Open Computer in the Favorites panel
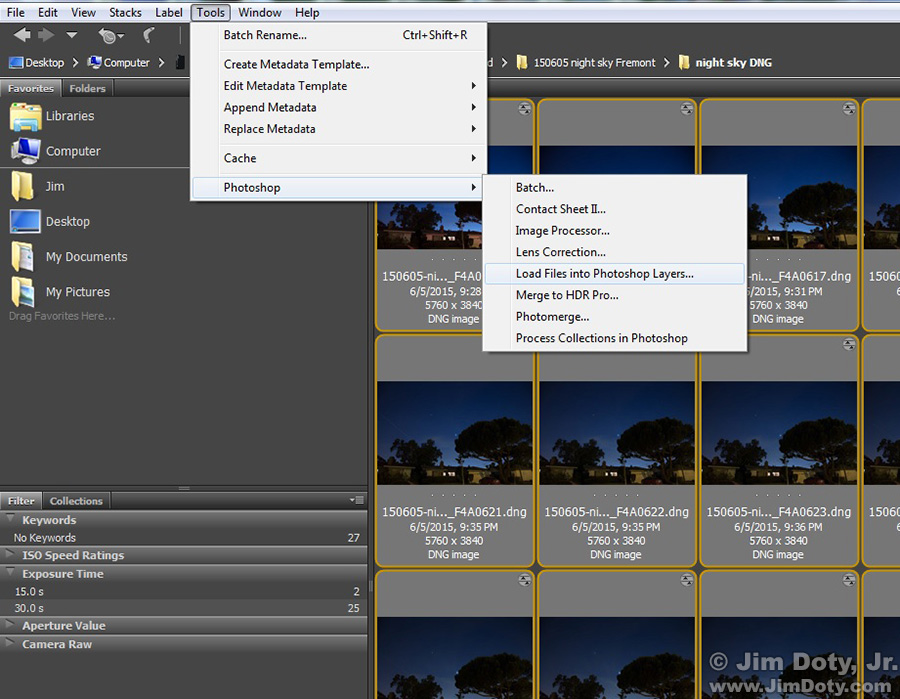The width and height of the screenshot is (900, 699). pos(56,151)
